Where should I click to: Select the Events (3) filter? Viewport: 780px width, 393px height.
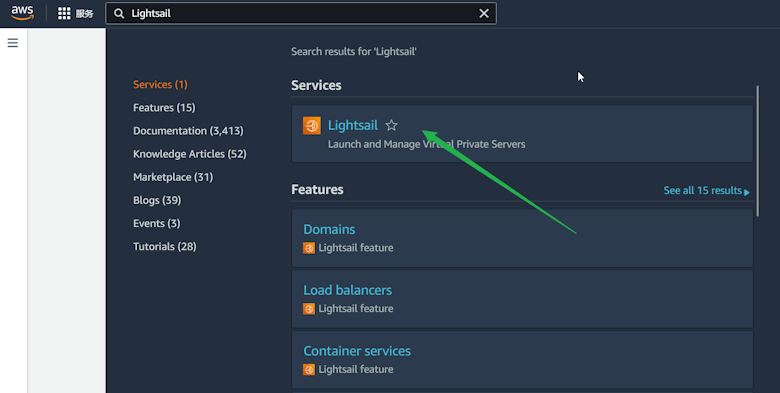point(156,223)
